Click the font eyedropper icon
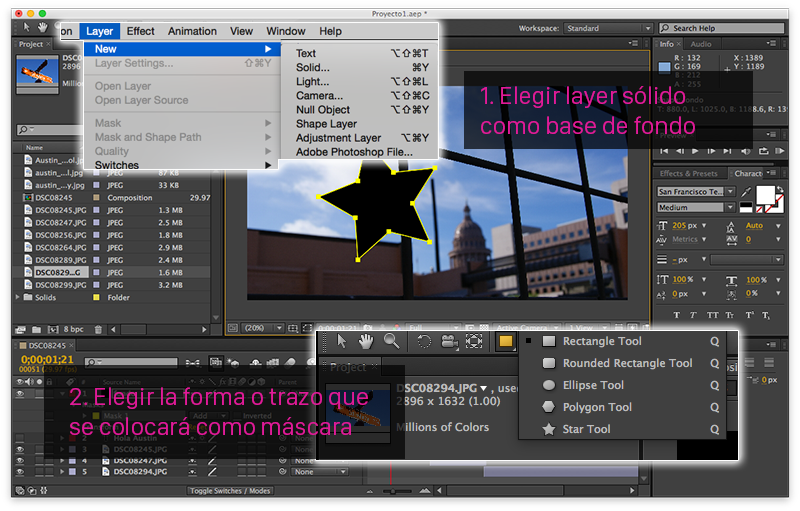Image resolution: width=800 pixels, height=511 pixels. (746, 192)
